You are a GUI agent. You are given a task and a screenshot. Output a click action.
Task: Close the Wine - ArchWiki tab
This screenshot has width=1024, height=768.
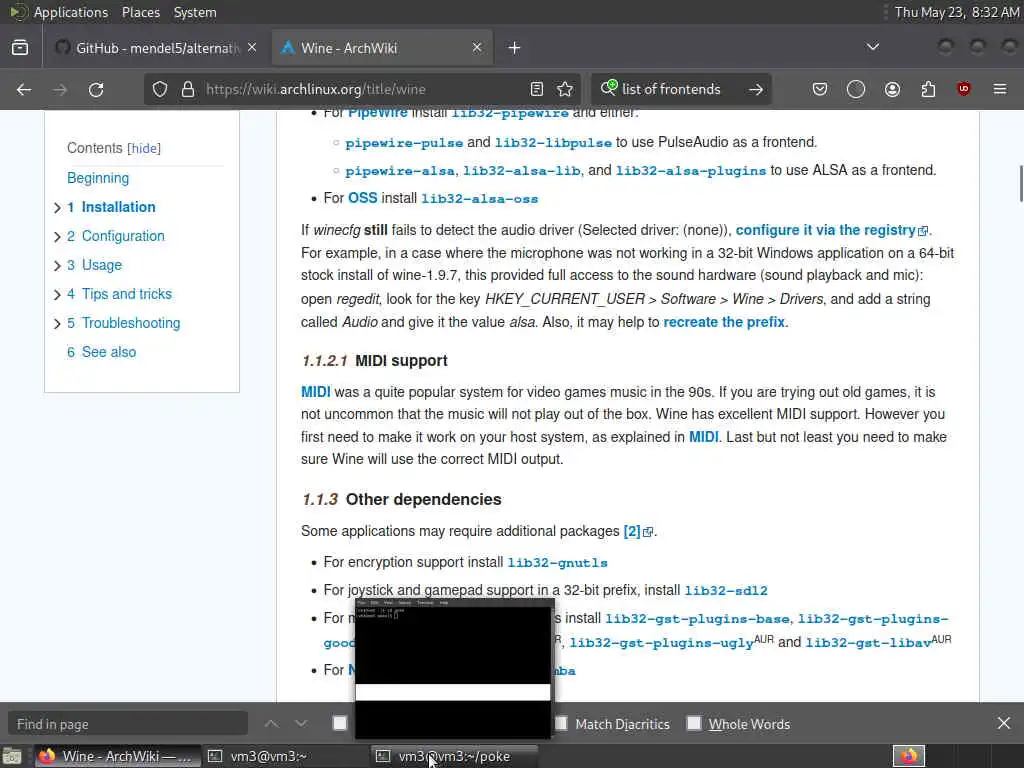click(477, 48)
